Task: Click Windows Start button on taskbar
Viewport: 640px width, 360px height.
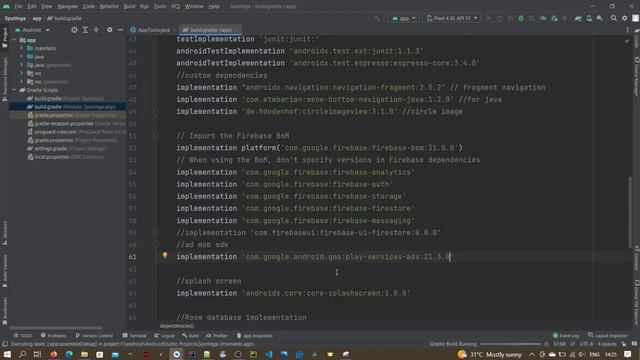Action: (7, 354)
